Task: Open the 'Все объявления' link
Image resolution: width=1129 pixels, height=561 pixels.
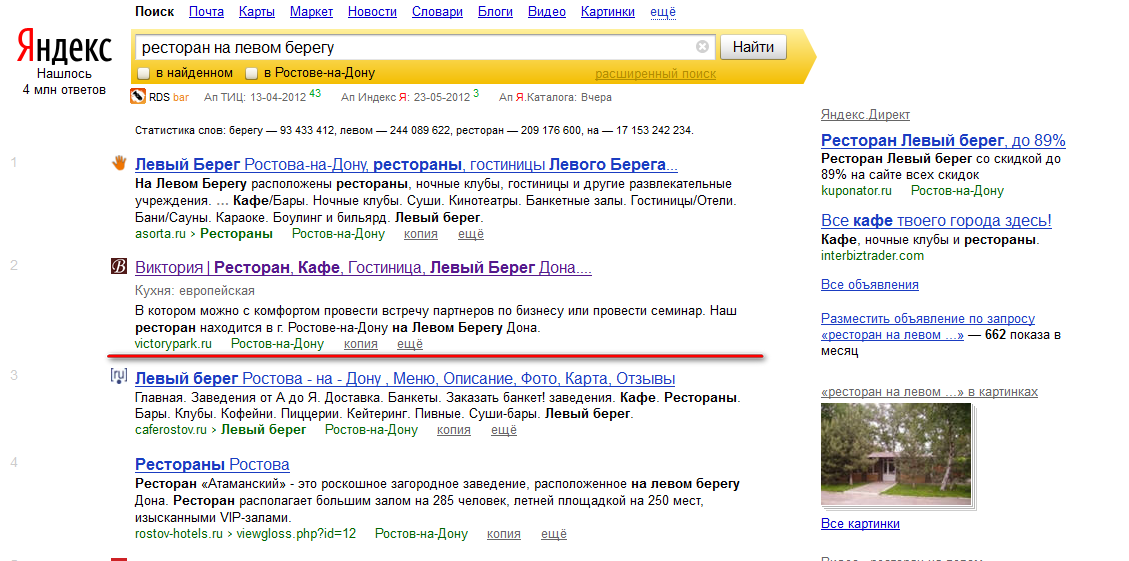Action: click(x=870, y=284)
